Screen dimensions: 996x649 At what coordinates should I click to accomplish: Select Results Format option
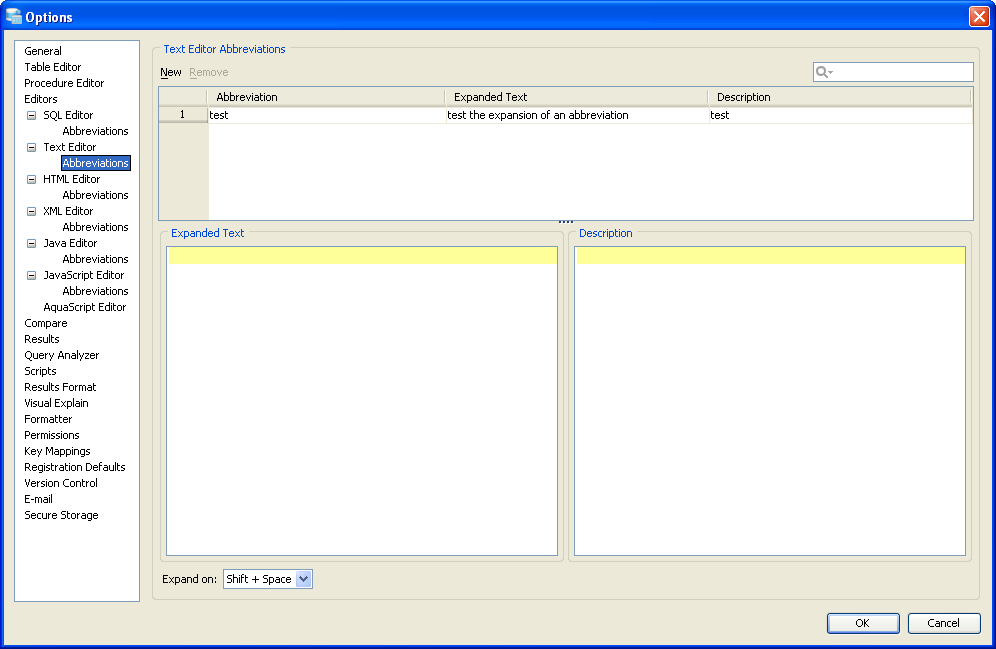pos(60,387)
